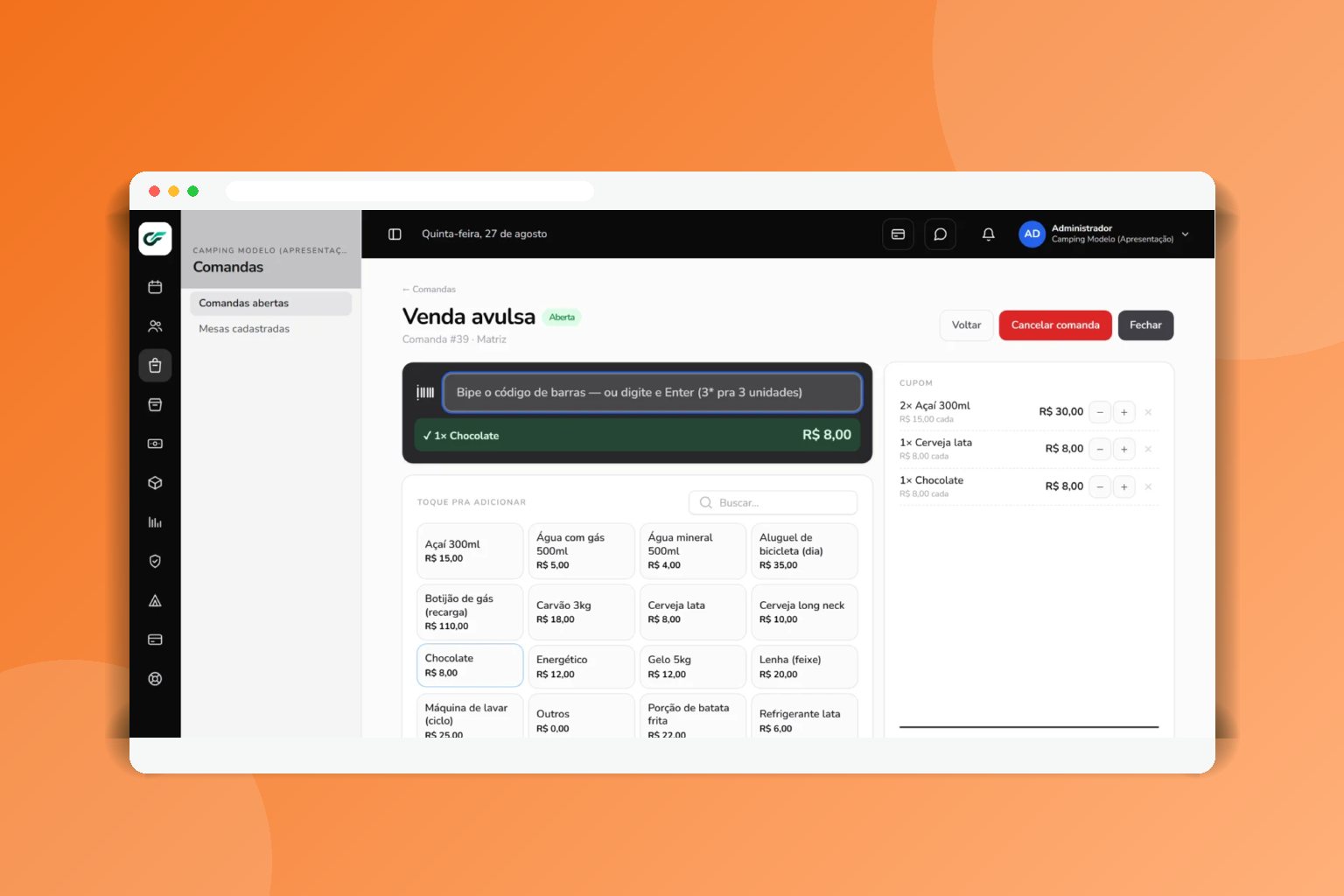Remove Açaí 300ml from the cupom
Image resolution: width=1344 pixels, height=896 pixels.
point(1148,412)
